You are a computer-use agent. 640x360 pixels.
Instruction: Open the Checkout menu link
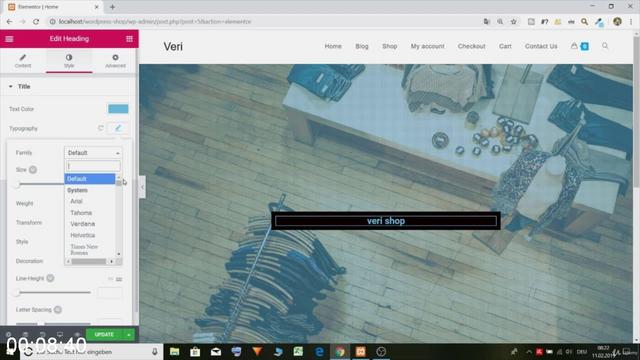tap(471, 46)
